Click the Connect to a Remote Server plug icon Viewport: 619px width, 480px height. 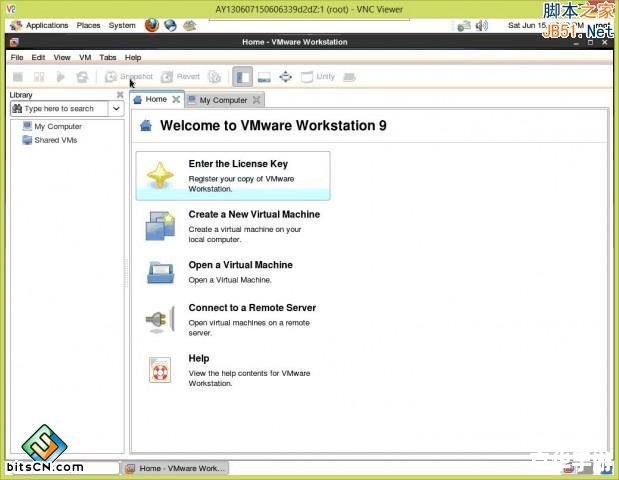(x=160, y=320)
